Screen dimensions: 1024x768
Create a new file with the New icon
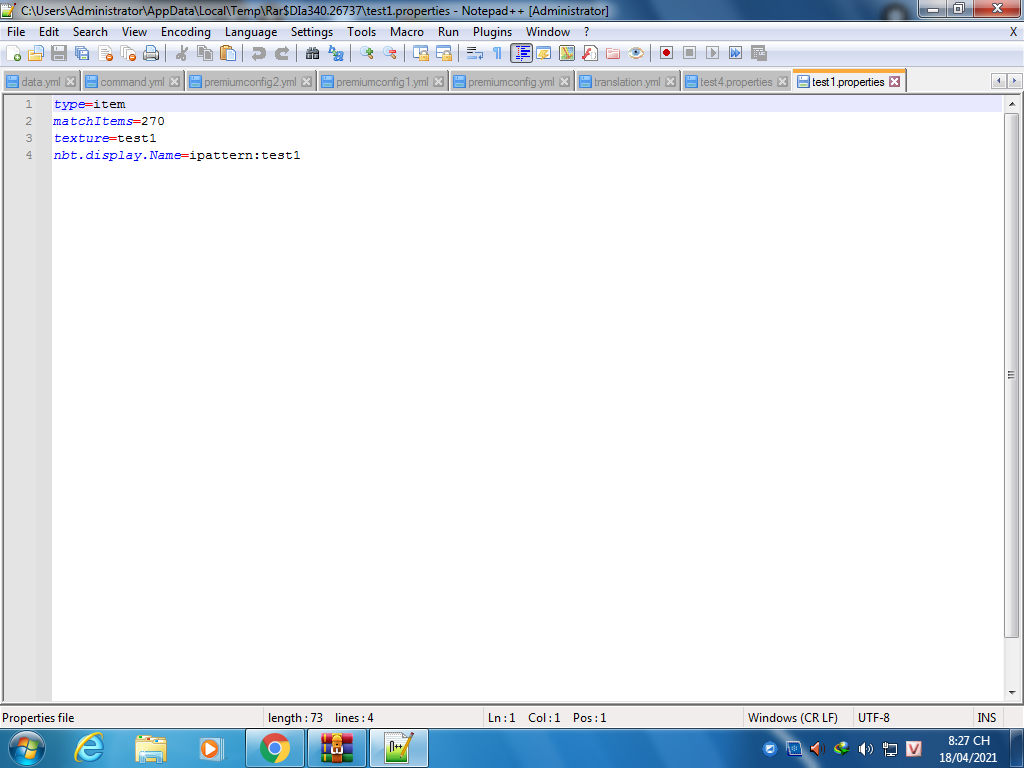pos(13,54)
